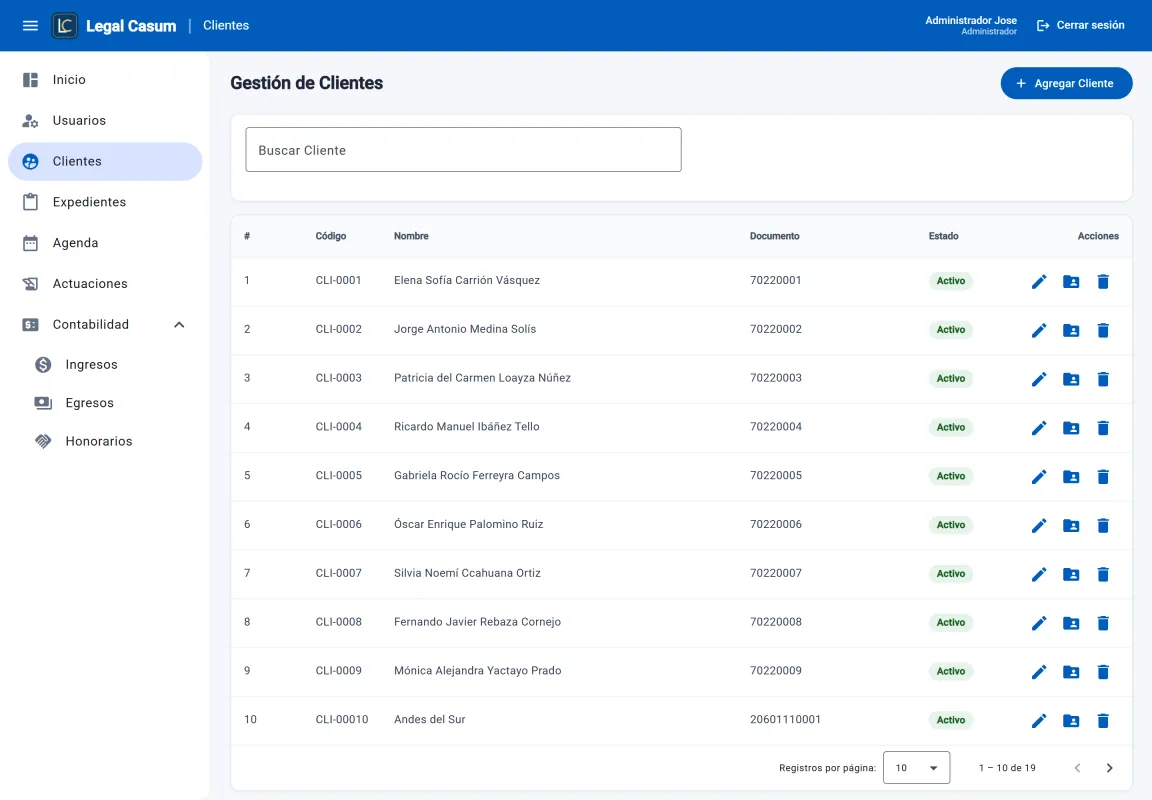Image resolution: width=1152 pixels, height=800 pixels.
Task: Edit client Patricia del Carmen Loayza Núñez
Action: tap(1039, 379)
